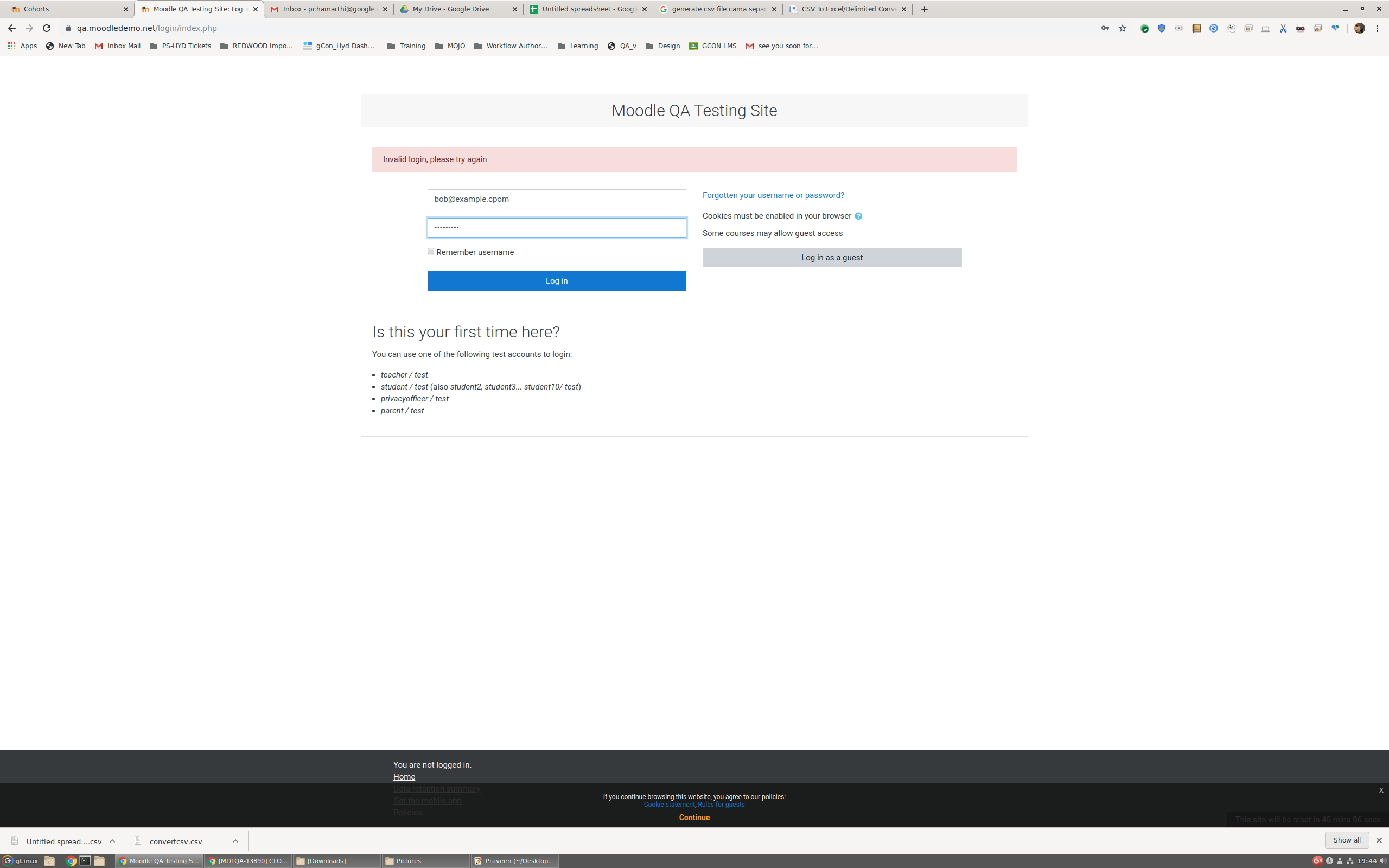The image size is (1389, 868).
Task: Open the PS-HYD Tickets bookmark folder
Action: pos(180,46)
